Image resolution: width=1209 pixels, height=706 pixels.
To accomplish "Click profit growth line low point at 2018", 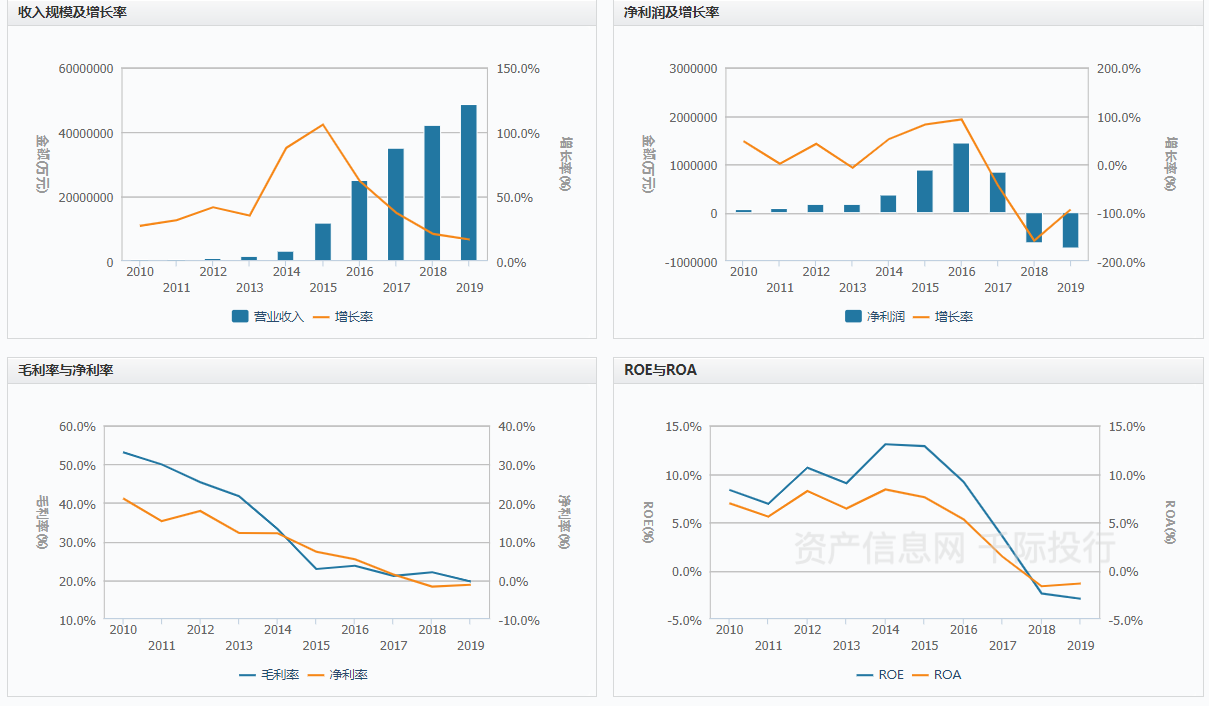I will coord(1034,241).
